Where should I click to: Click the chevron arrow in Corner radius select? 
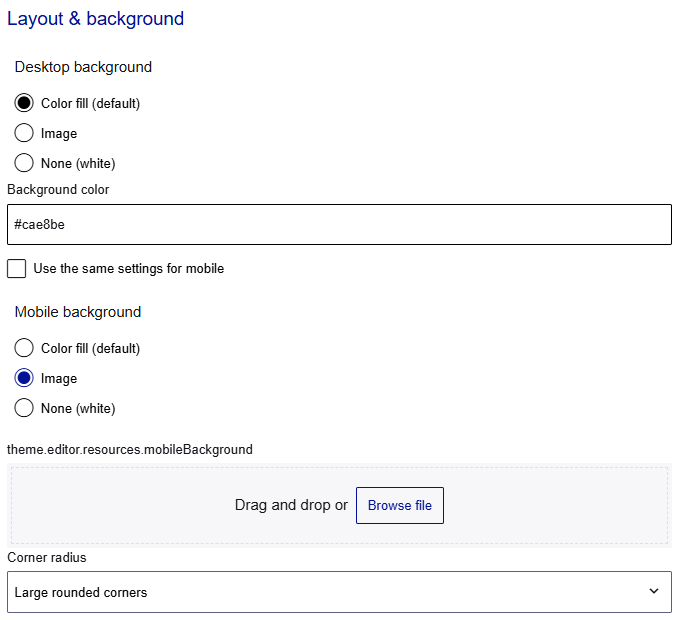(x=654, y=592)
